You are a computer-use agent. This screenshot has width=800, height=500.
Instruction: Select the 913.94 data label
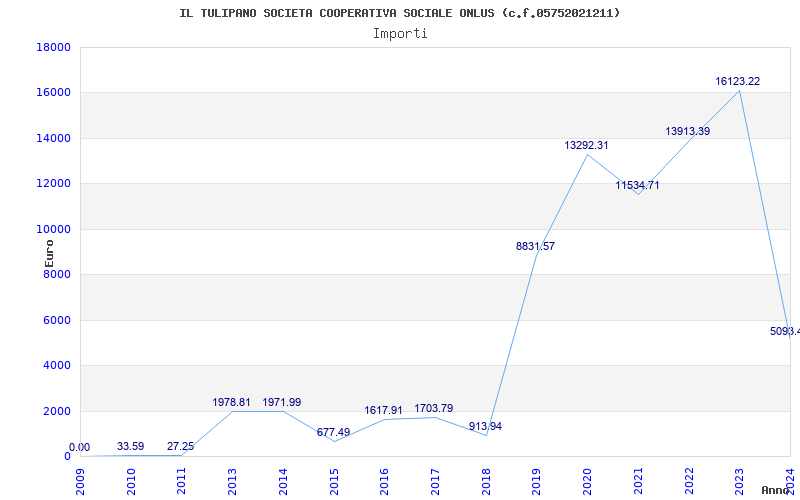[x=485, y=427]
